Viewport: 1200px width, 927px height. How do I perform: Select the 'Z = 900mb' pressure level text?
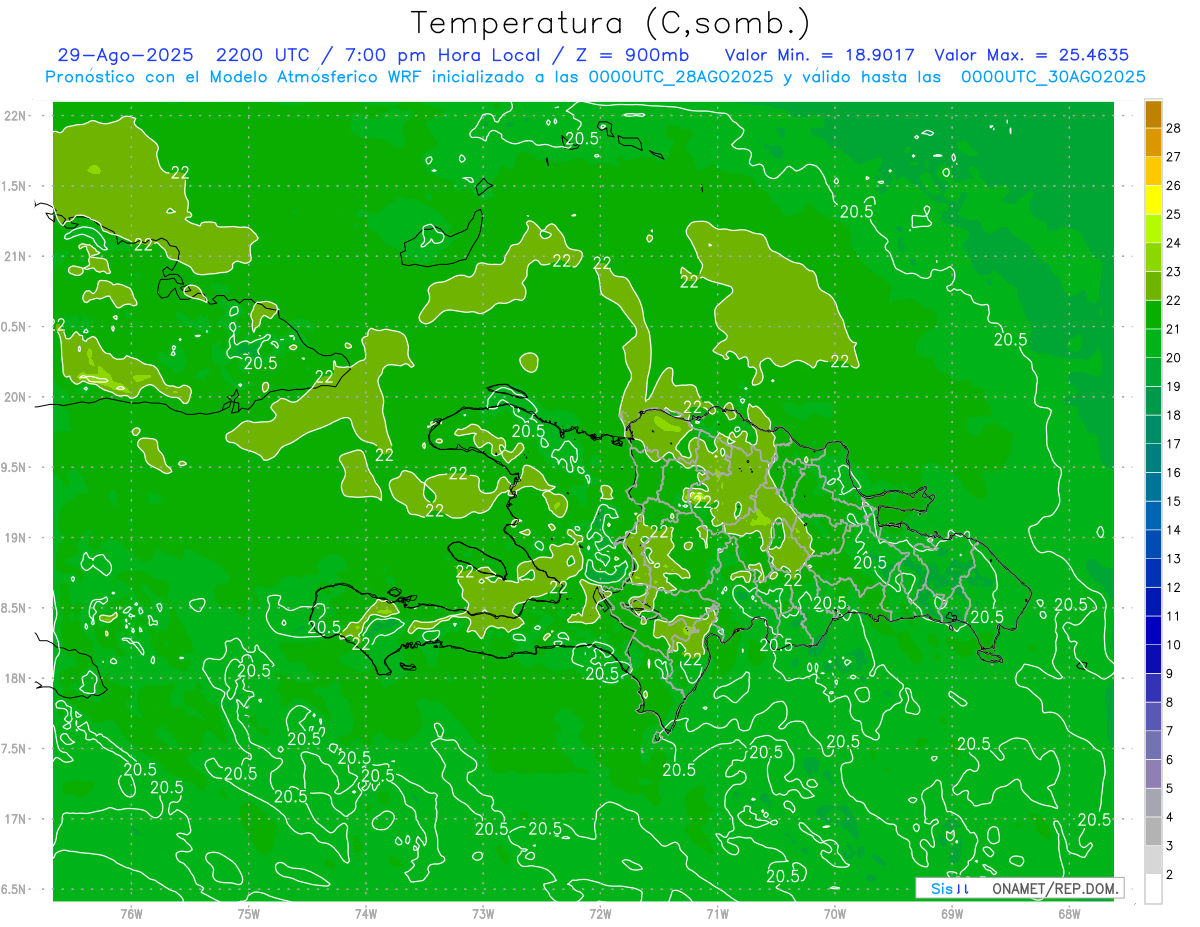click(634, 56)
